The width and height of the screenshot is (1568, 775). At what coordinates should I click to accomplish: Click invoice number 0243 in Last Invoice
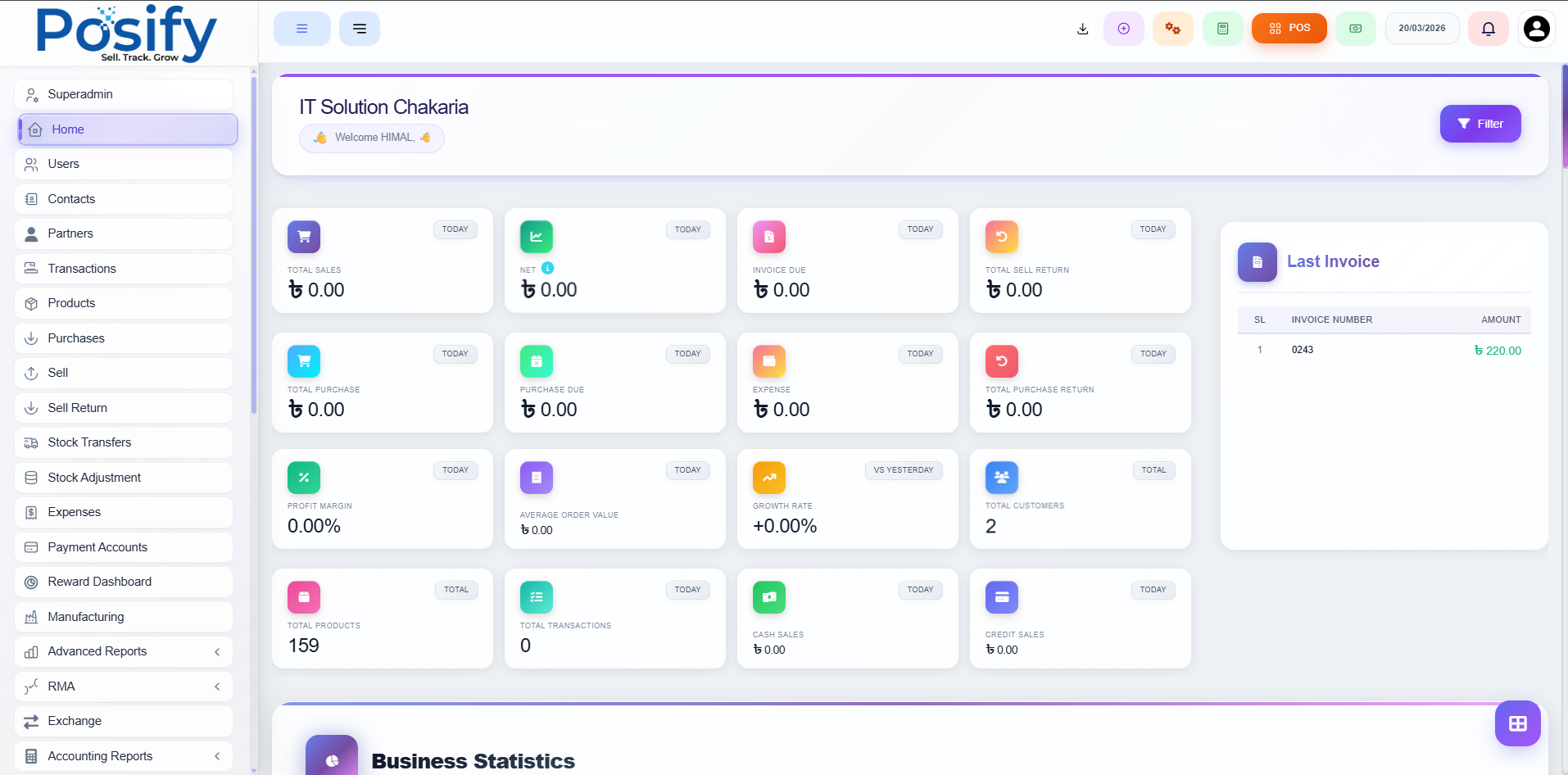coord(1302,349)
